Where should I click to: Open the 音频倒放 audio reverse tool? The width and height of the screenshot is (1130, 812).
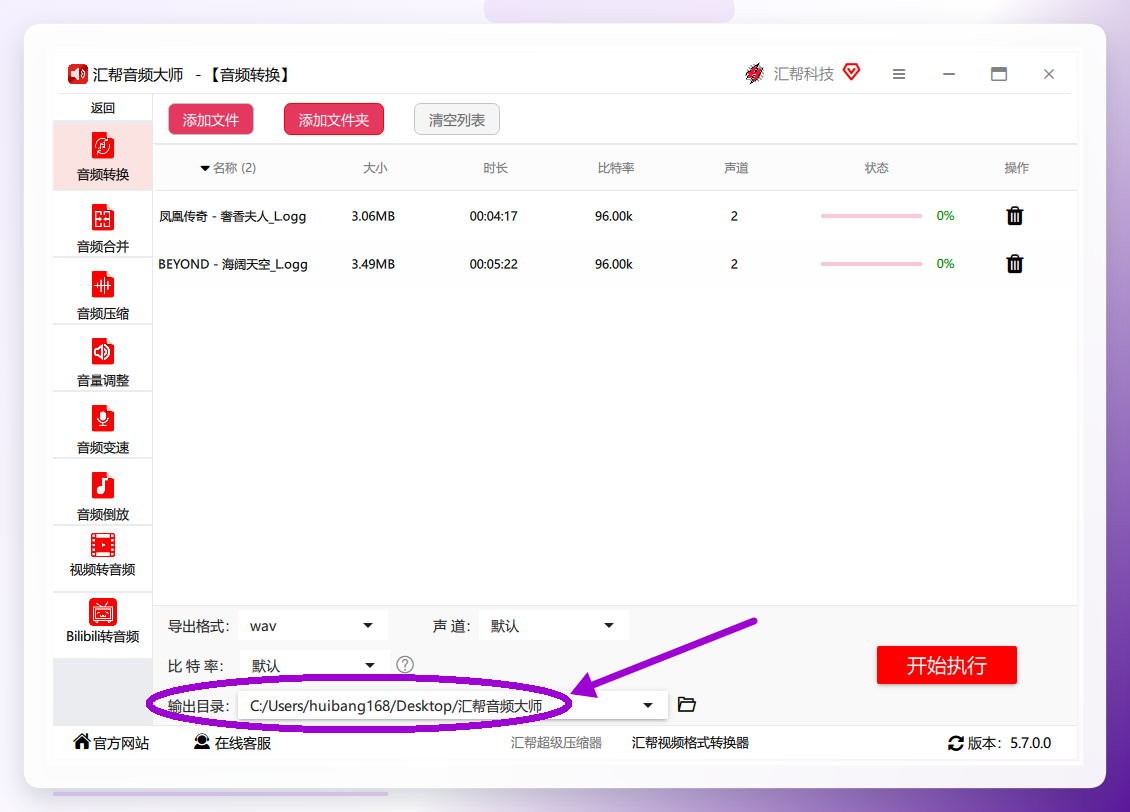coord(102,496)
